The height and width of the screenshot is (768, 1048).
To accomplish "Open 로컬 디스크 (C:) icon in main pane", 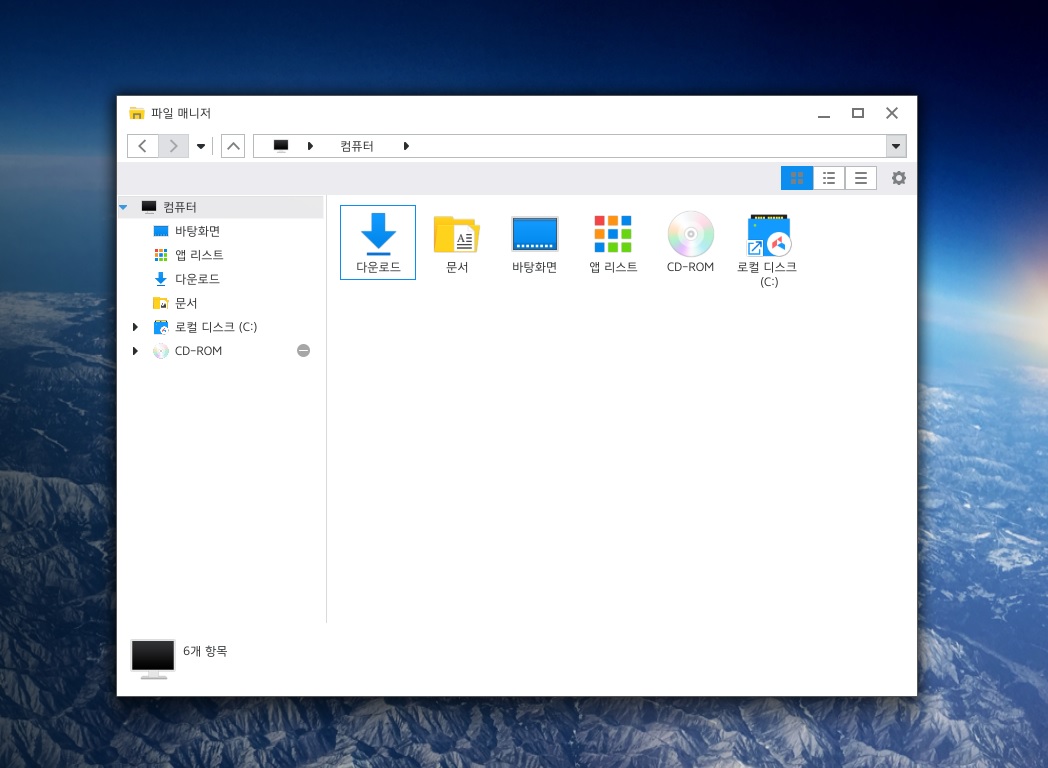I will pos(768,250).
